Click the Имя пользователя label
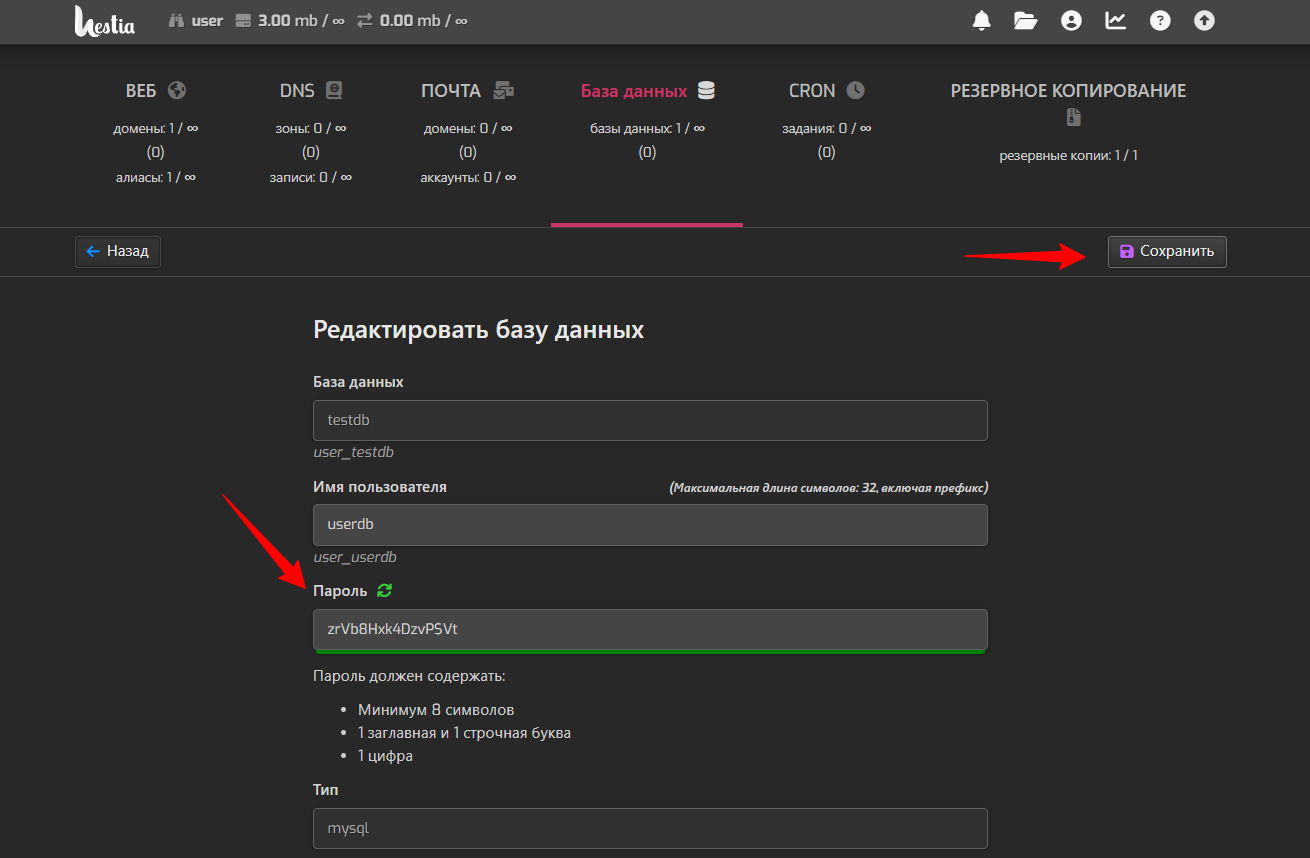Screen dimensions: 1310x858 tap(380, 487)
